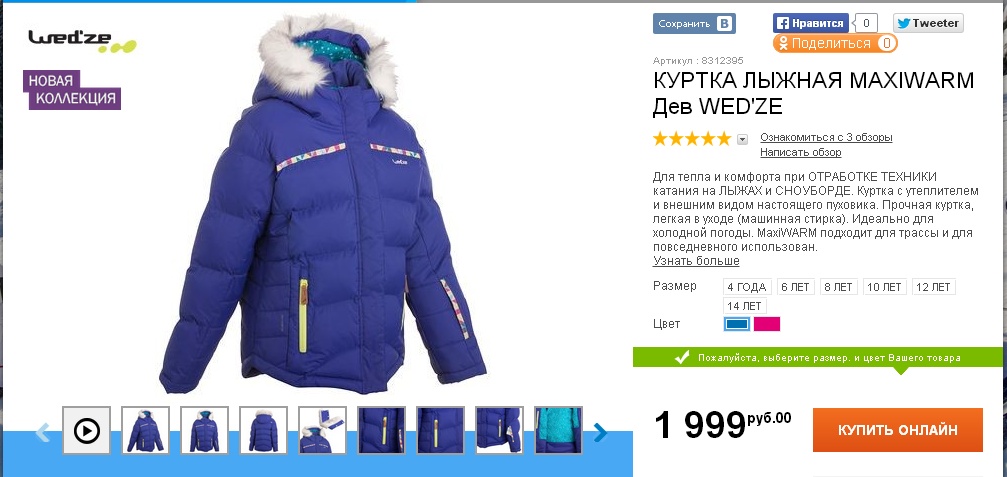Click the left carousel arrow
This screenshot has width=1007, height=477.
(42, 432)
